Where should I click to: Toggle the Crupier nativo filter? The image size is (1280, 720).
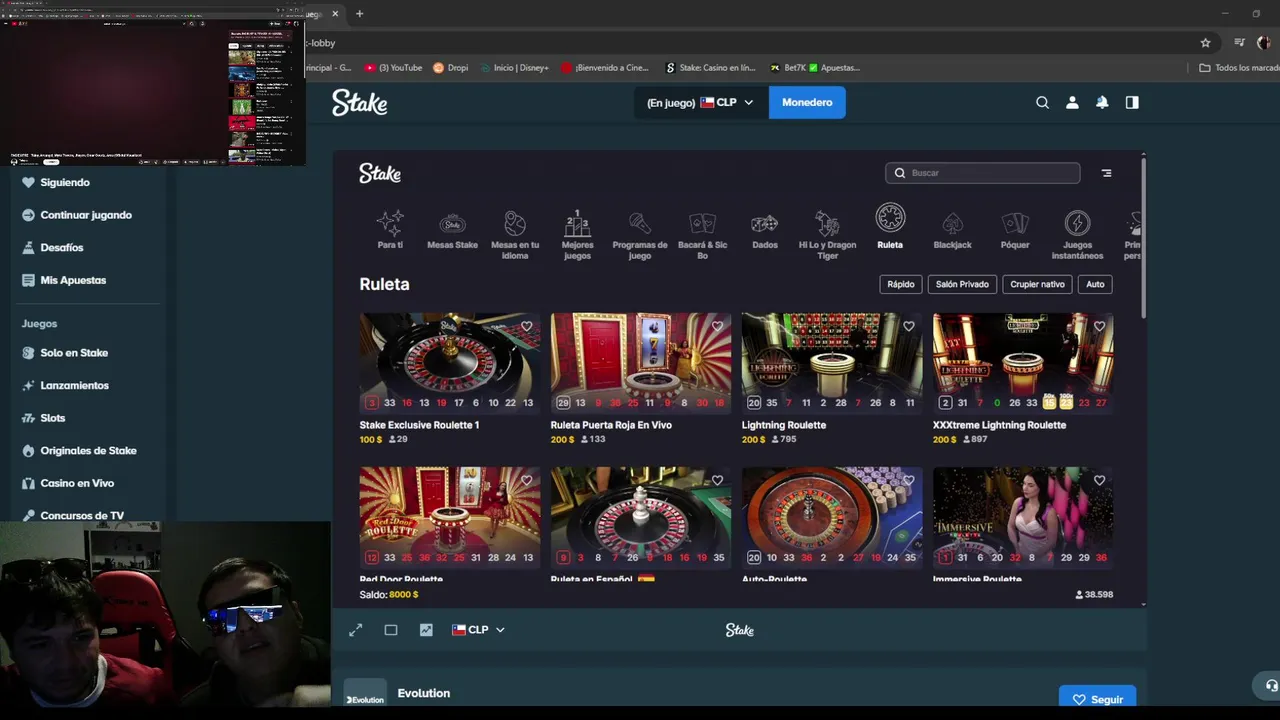(1037, 284)
